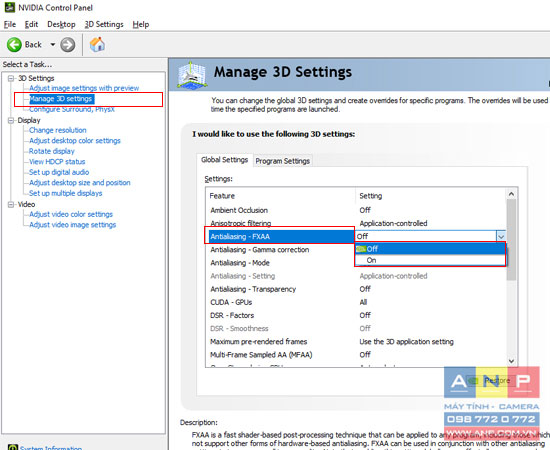Open Adjust desktop color settings

point(75,141)
